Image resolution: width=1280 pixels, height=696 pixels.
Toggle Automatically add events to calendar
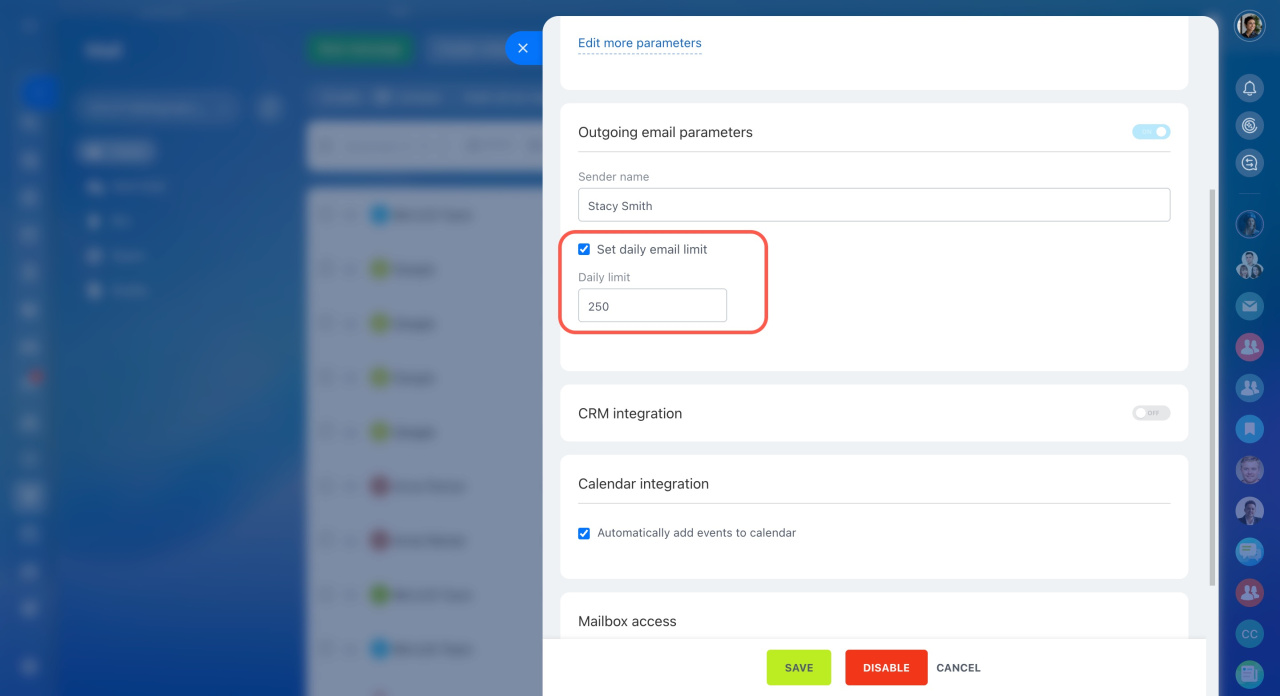(584, 533)
